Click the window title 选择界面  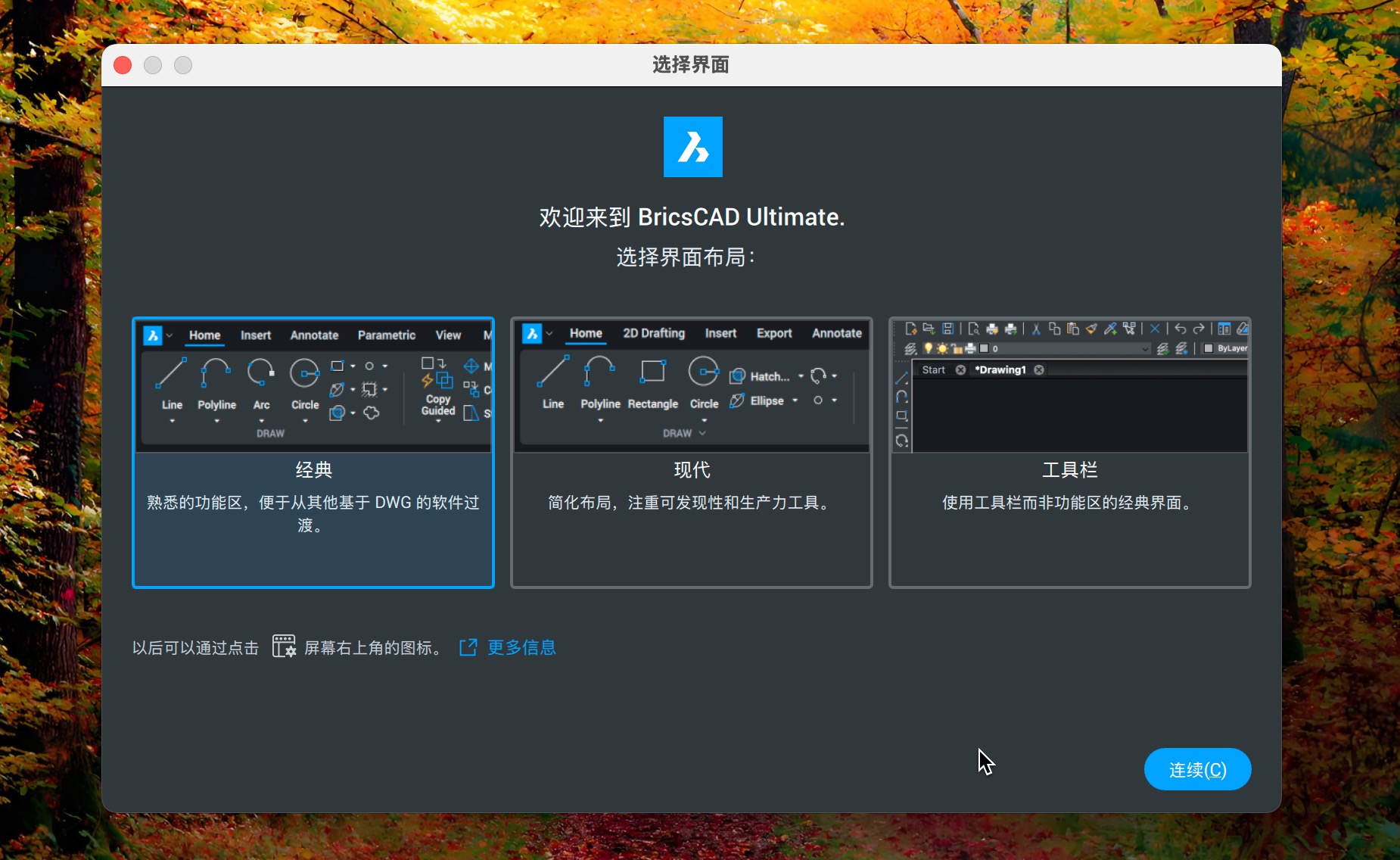pyautogui.click(x=691, y=65)
